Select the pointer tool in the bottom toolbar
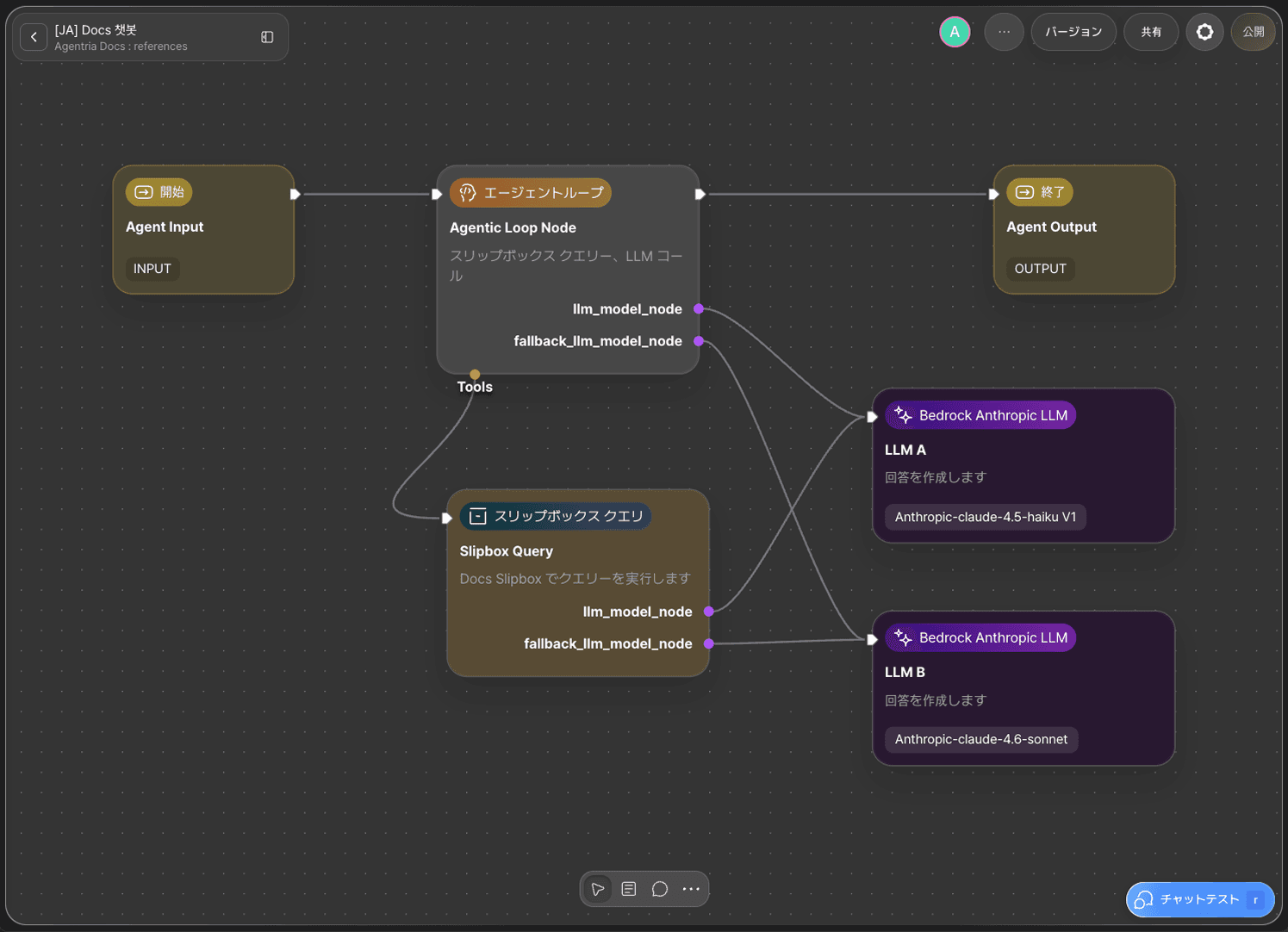The height and width of the screenshot is (932, 1288). tap(598, 889)
